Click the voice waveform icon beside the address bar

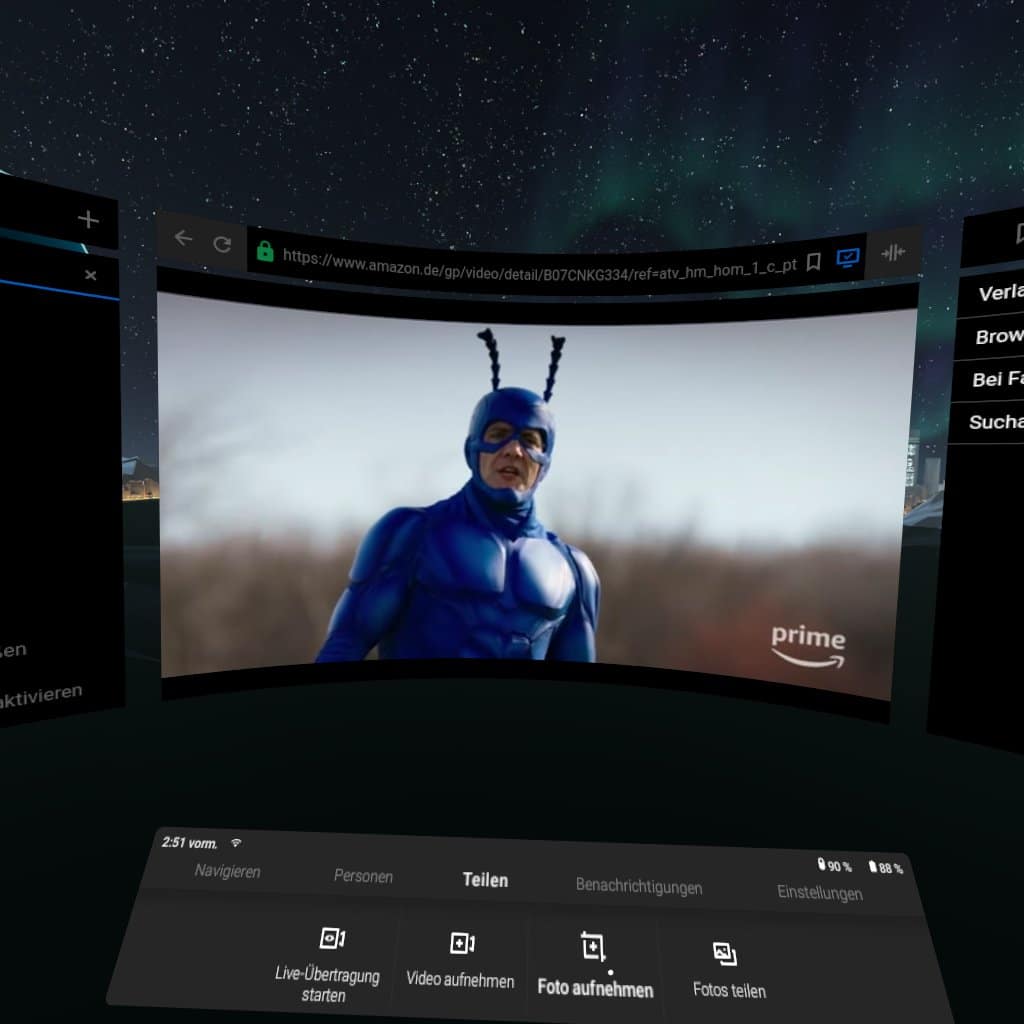(893, 253)
